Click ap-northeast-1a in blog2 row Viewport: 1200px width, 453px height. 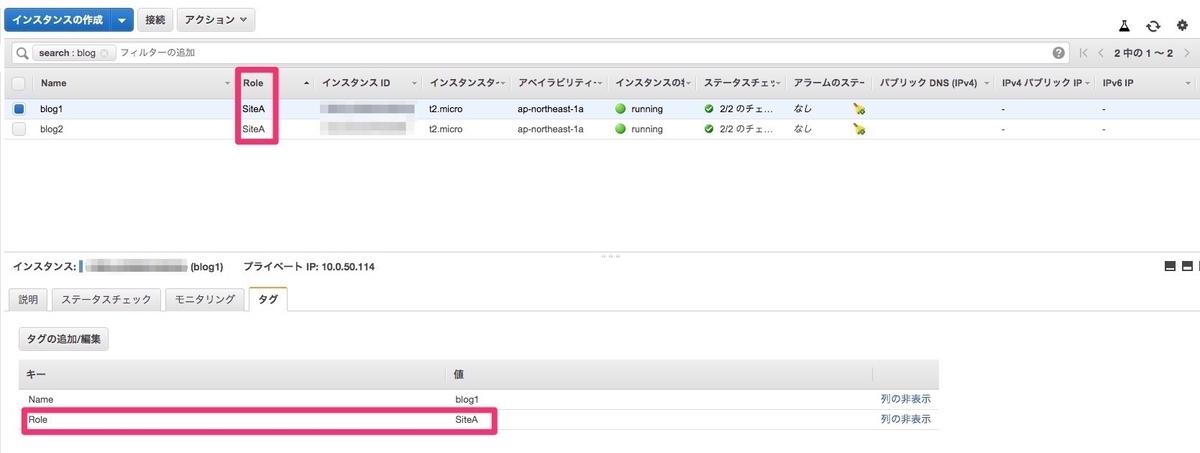click(551, 129)
